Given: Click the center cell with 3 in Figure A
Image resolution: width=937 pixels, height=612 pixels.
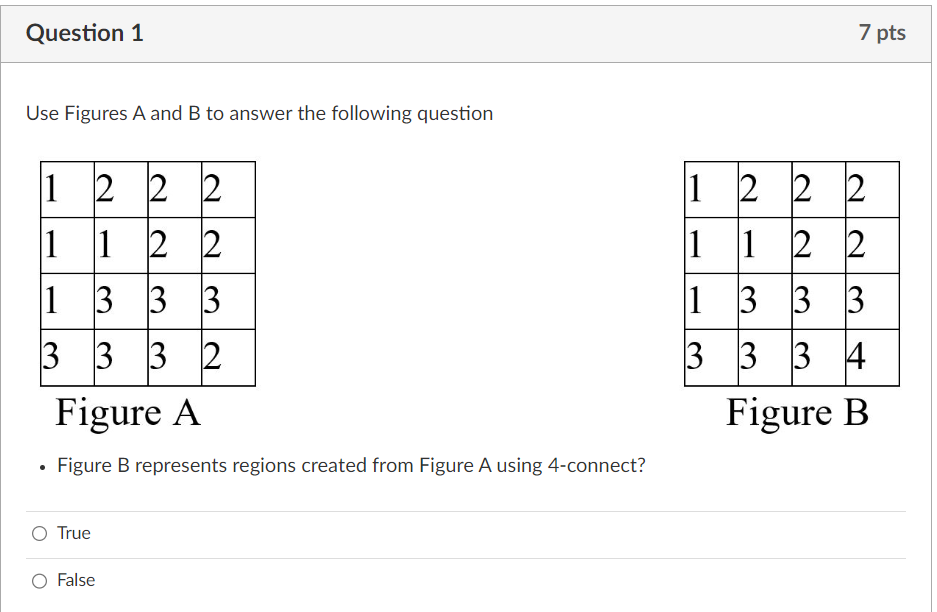Looking at the screenshot, I should 174,301.
